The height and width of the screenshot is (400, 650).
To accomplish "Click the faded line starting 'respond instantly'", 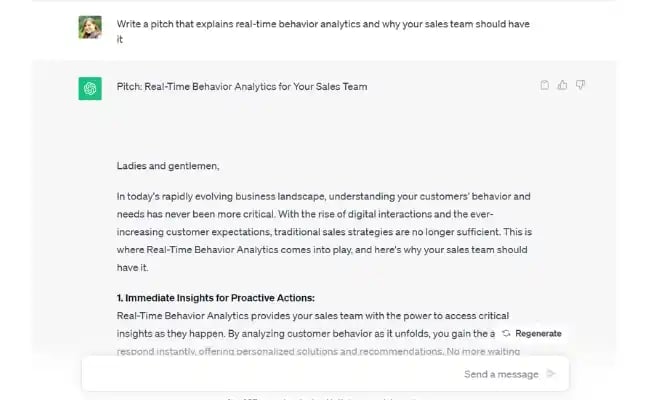I will (x=300, y=351).
